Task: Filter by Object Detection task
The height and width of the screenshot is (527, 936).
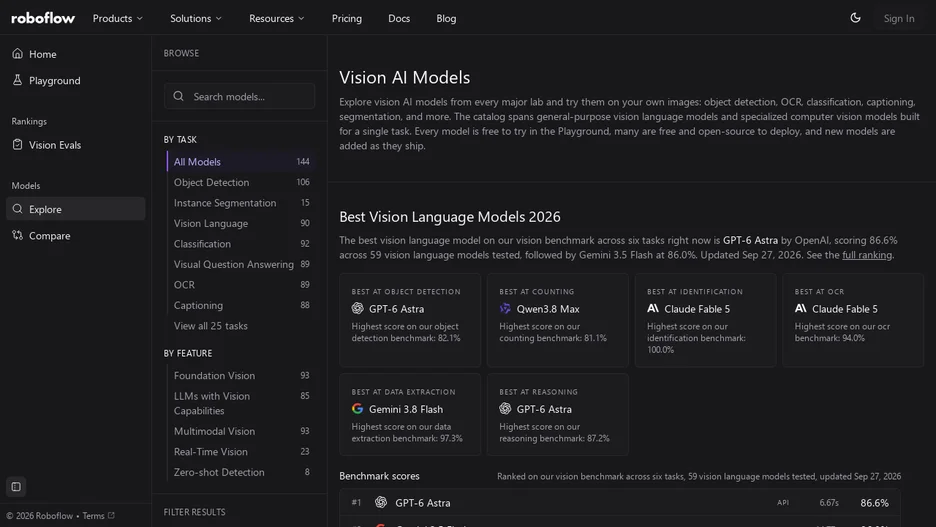Action: pyautogui.click(x=241, y=182)
